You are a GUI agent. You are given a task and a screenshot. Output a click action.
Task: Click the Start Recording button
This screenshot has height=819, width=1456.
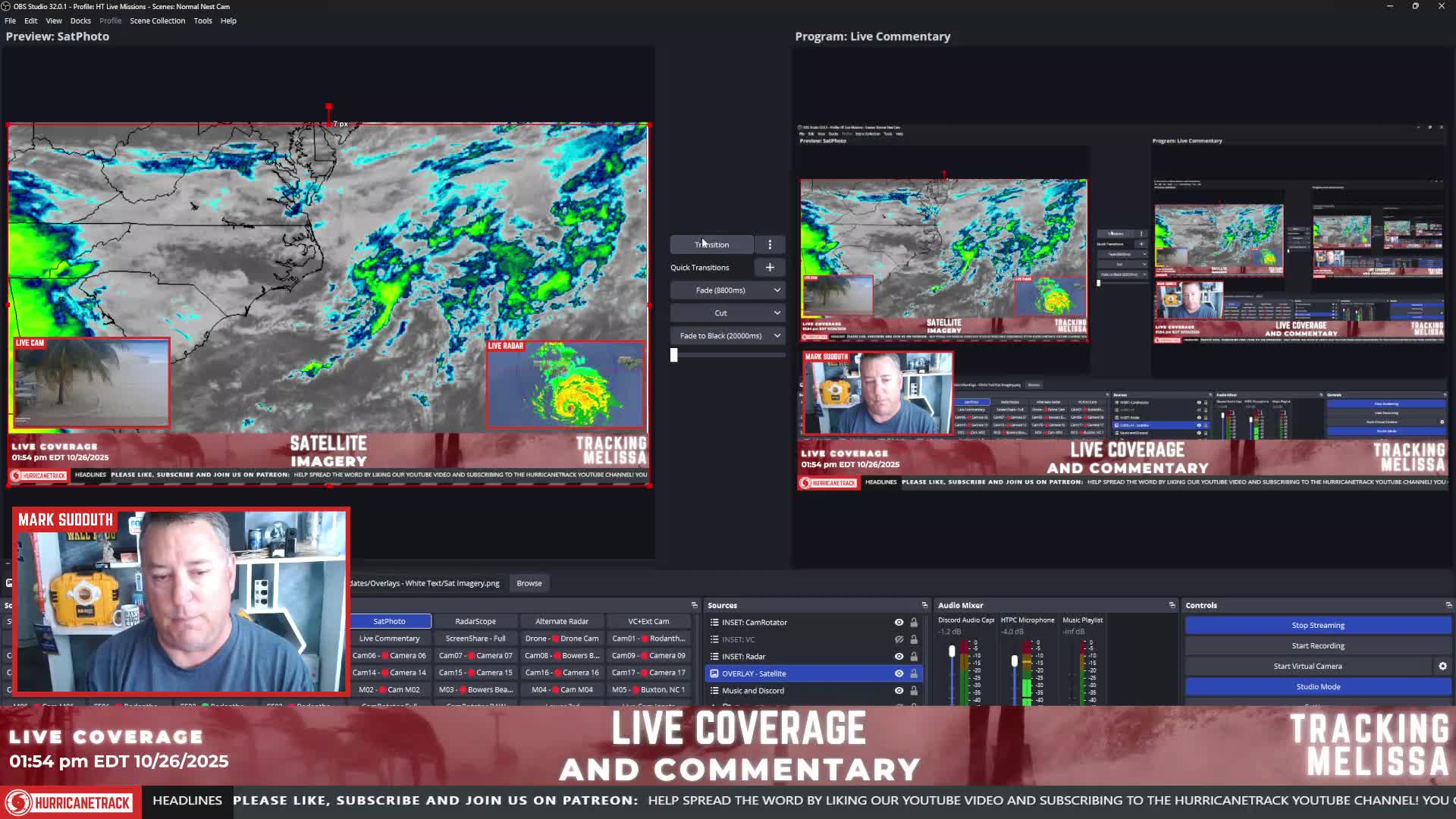[x=1318, y=645]
